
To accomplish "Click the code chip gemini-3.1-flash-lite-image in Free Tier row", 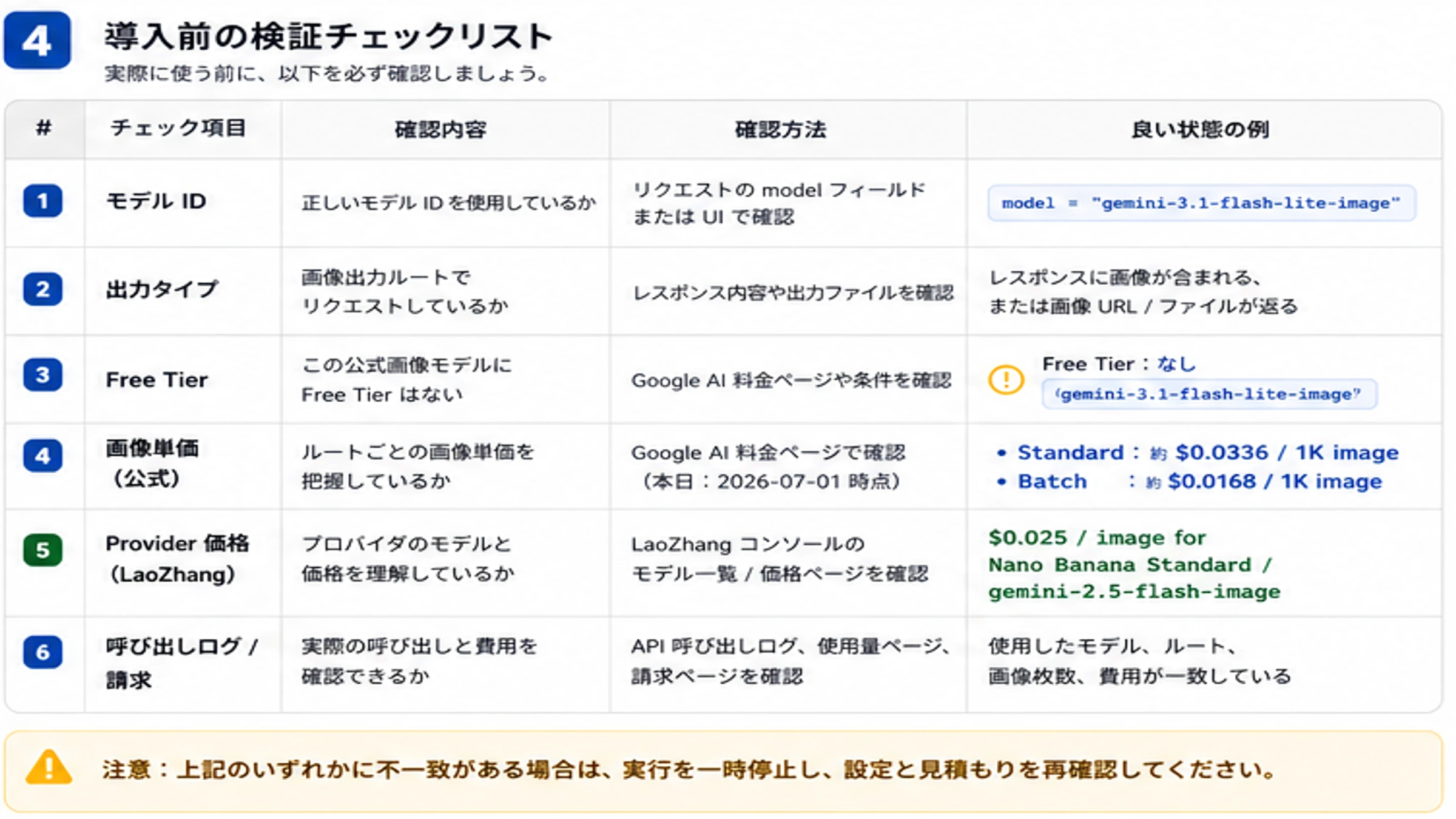I will [x=1209, y=394].
